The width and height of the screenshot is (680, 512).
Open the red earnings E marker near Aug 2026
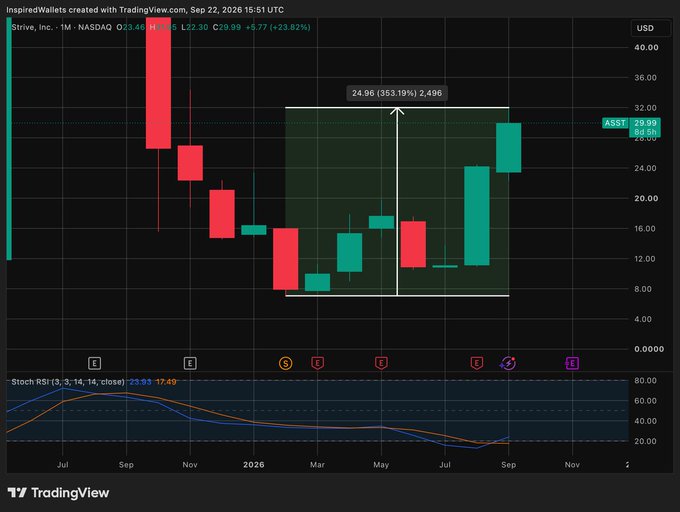click(x=477, y=363)
